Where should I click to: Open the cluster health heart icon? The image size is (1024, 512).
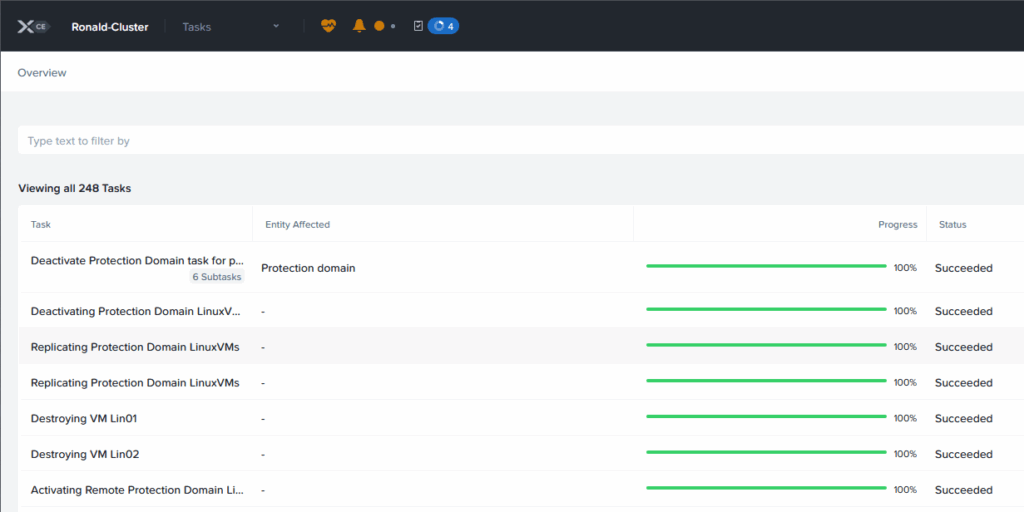[329, 26]
